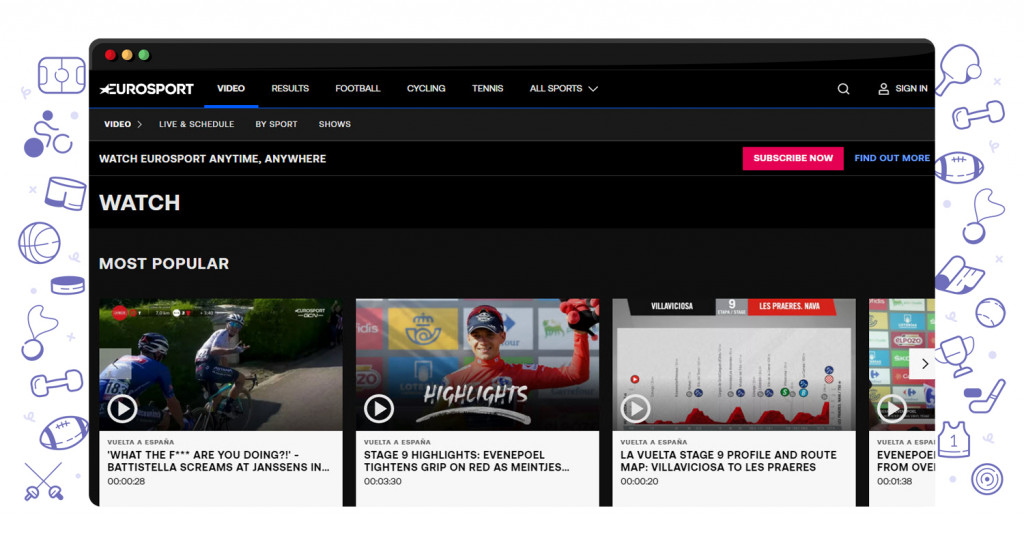Select Cycling in the top navigation

coord(426,89)
